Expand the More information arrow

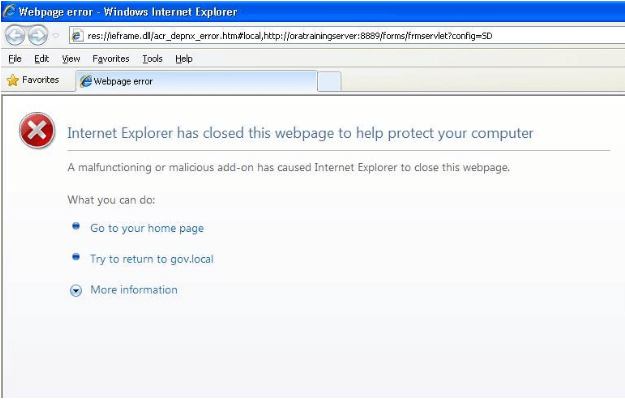point(76,290)
